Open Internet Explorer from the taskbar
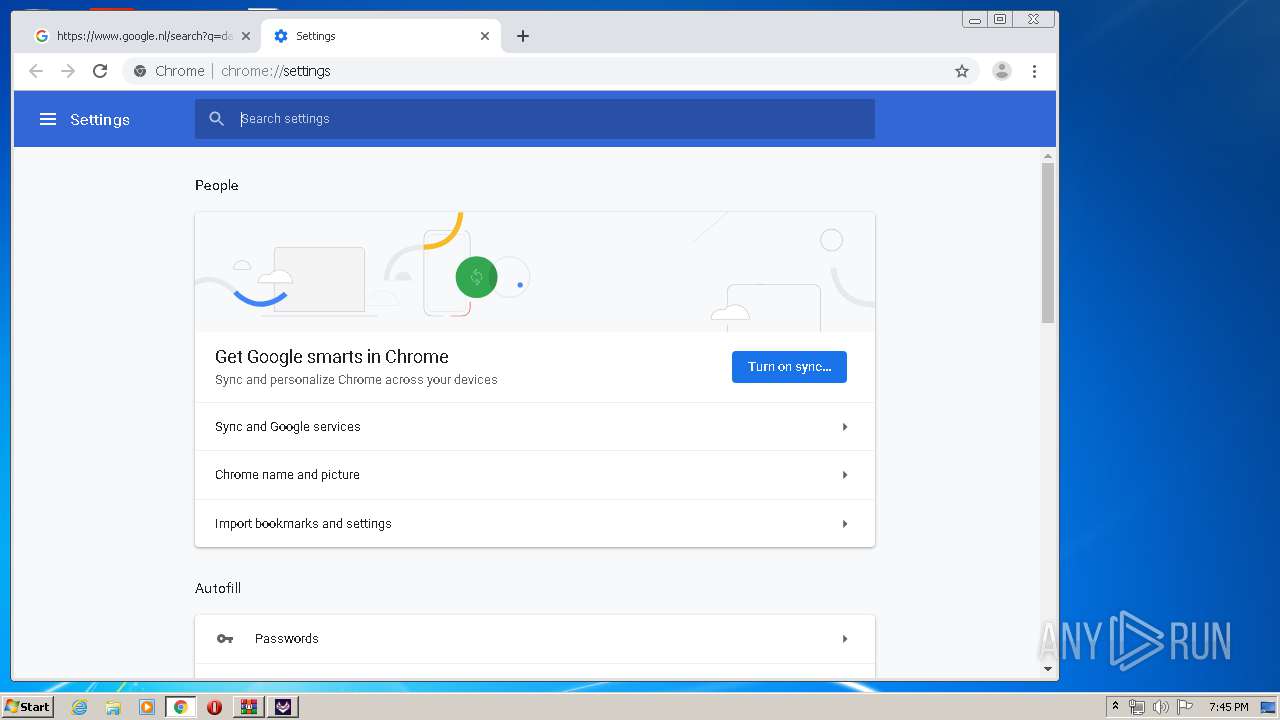 [x=80, y=707]
